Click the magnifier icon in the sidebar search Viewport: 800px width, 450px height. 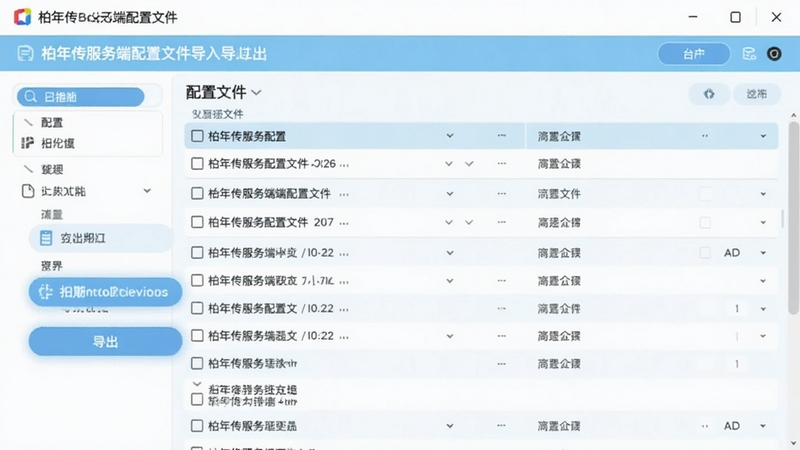click(x=31, y=97)
